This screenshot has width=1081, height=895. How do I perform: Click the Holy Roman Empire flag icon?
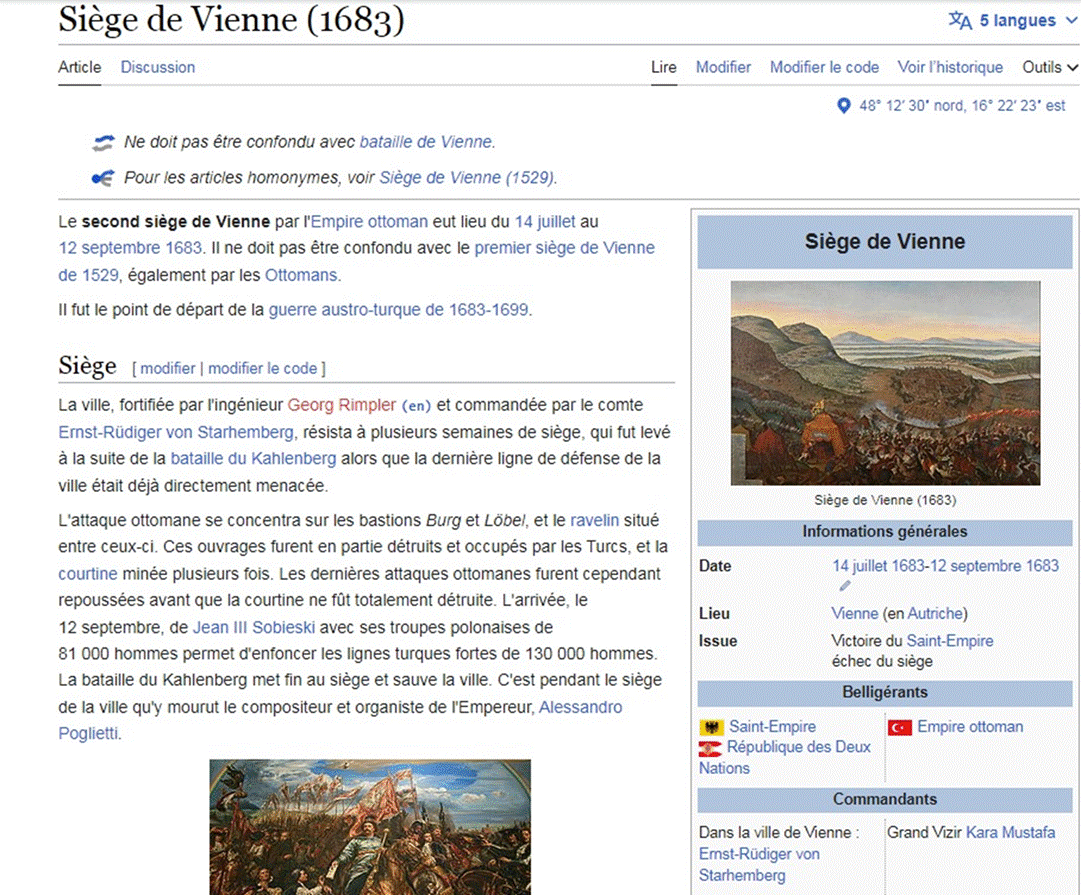coord(711,727)
